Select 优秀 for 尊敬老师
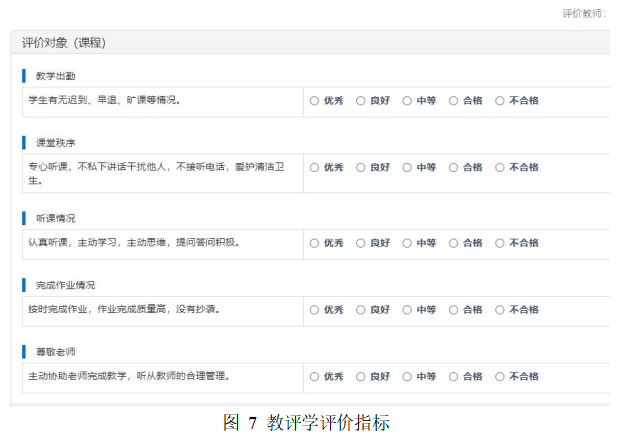This screenshot has width=630, height=439. tap(314, 377)
